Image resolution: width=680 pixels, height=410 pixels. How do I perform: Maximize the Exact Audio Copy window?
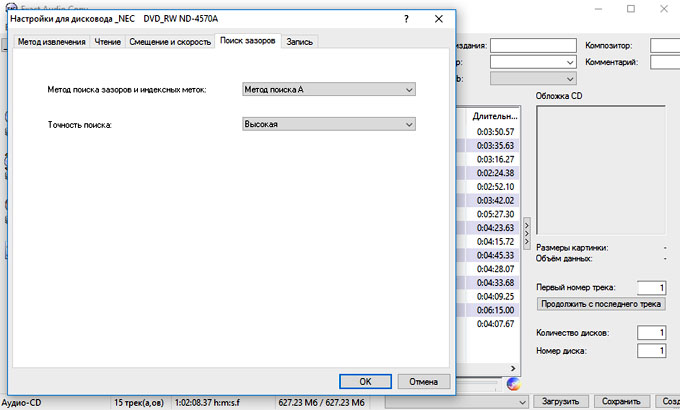pyautogui.click(x=630, y=9)
